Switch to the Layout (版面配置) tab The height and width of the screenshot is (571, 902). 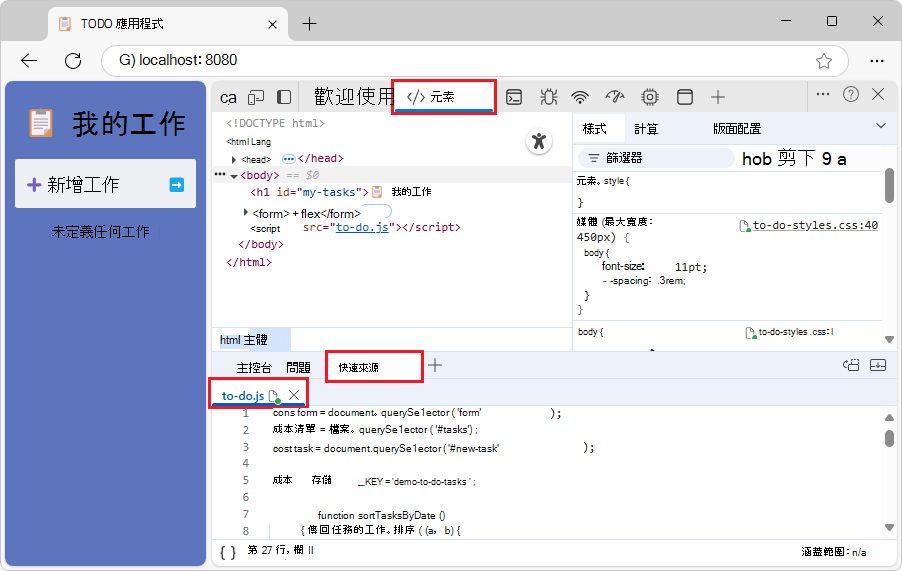coord(737,129)
